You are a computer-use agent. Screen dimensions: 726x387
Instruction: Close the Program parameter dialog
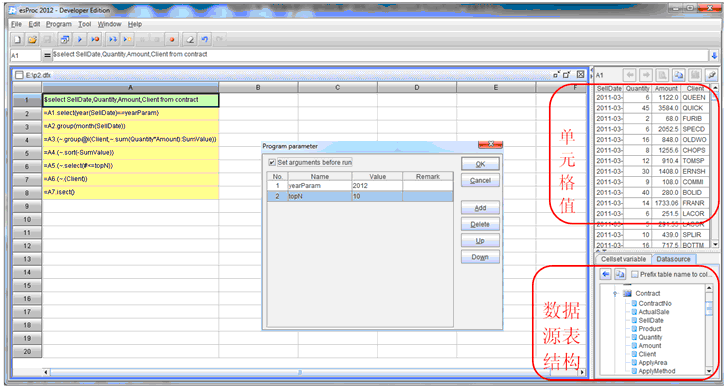(491, 144)
